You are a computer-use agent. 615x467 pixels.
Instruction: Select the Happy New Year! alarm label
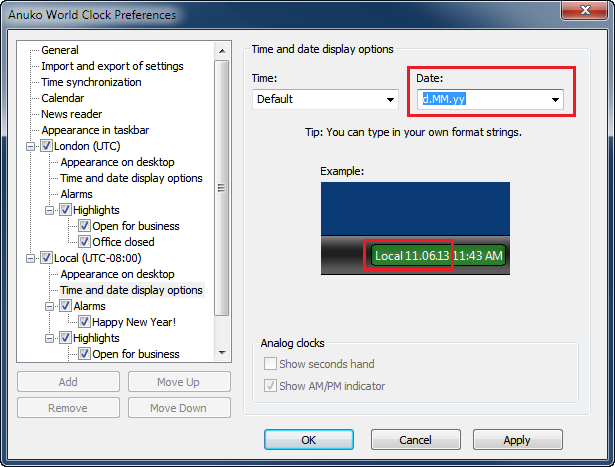(134, 322)
